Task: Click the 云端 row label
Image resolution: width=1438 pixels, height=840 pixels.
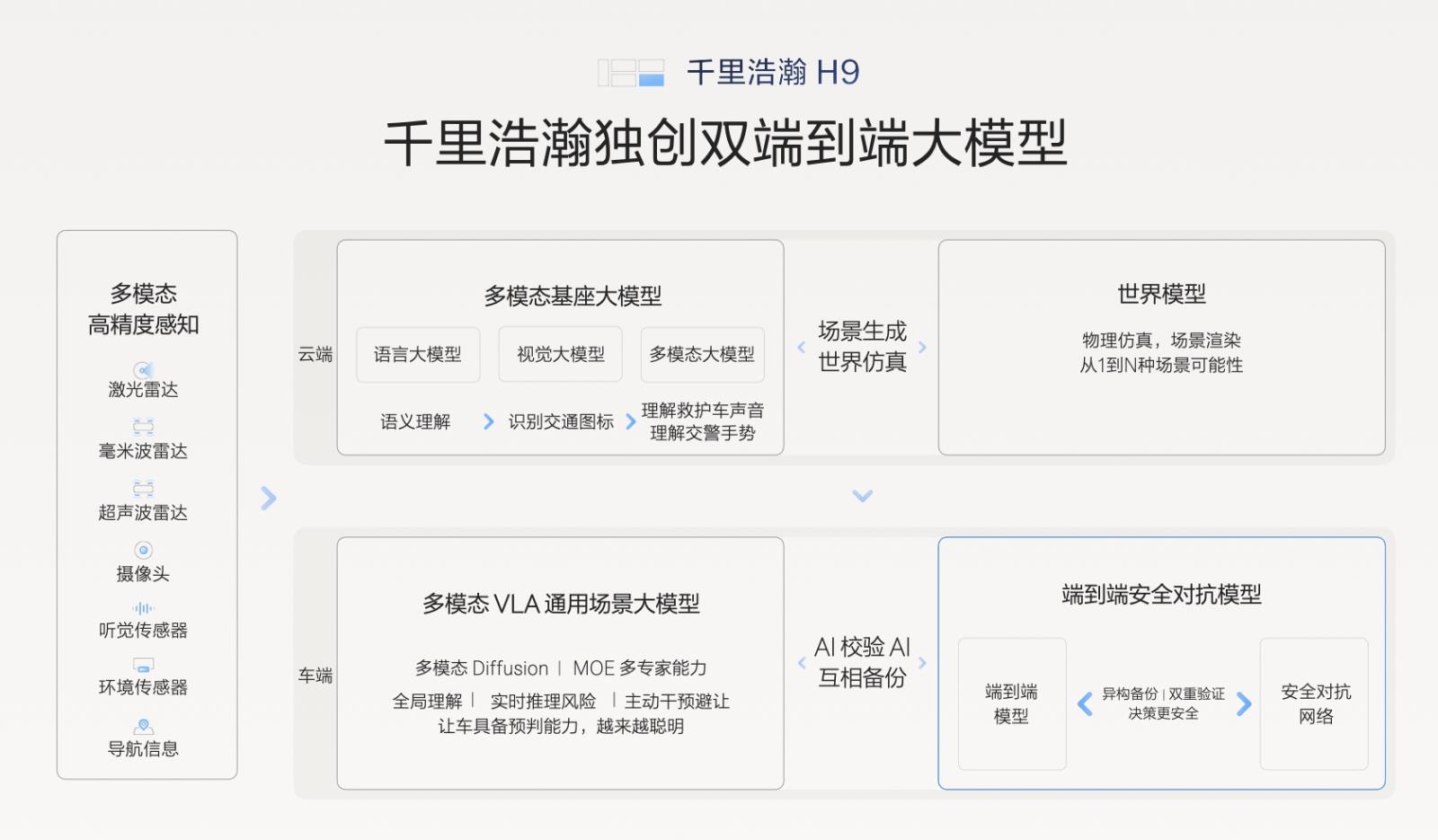Action: click(x=315, y=355)
